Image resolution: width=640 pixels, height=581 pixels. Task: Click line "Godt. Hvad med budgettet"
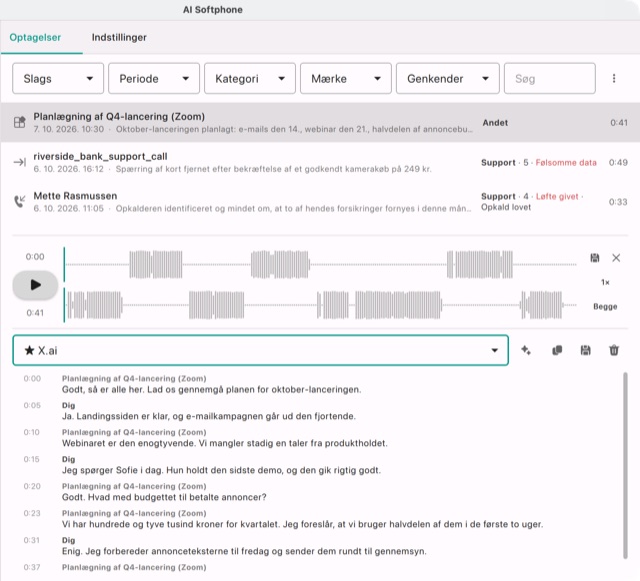point(164,497)
